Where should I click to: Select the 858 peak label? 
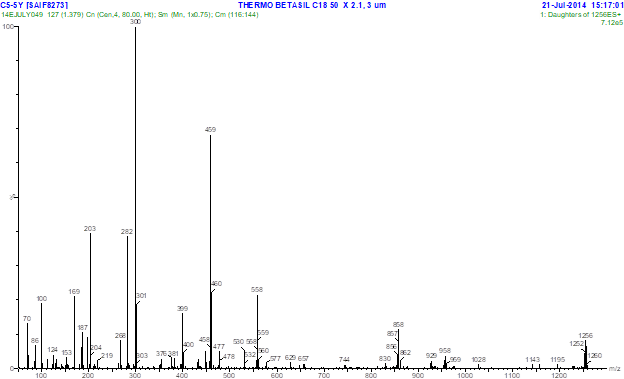398,324
